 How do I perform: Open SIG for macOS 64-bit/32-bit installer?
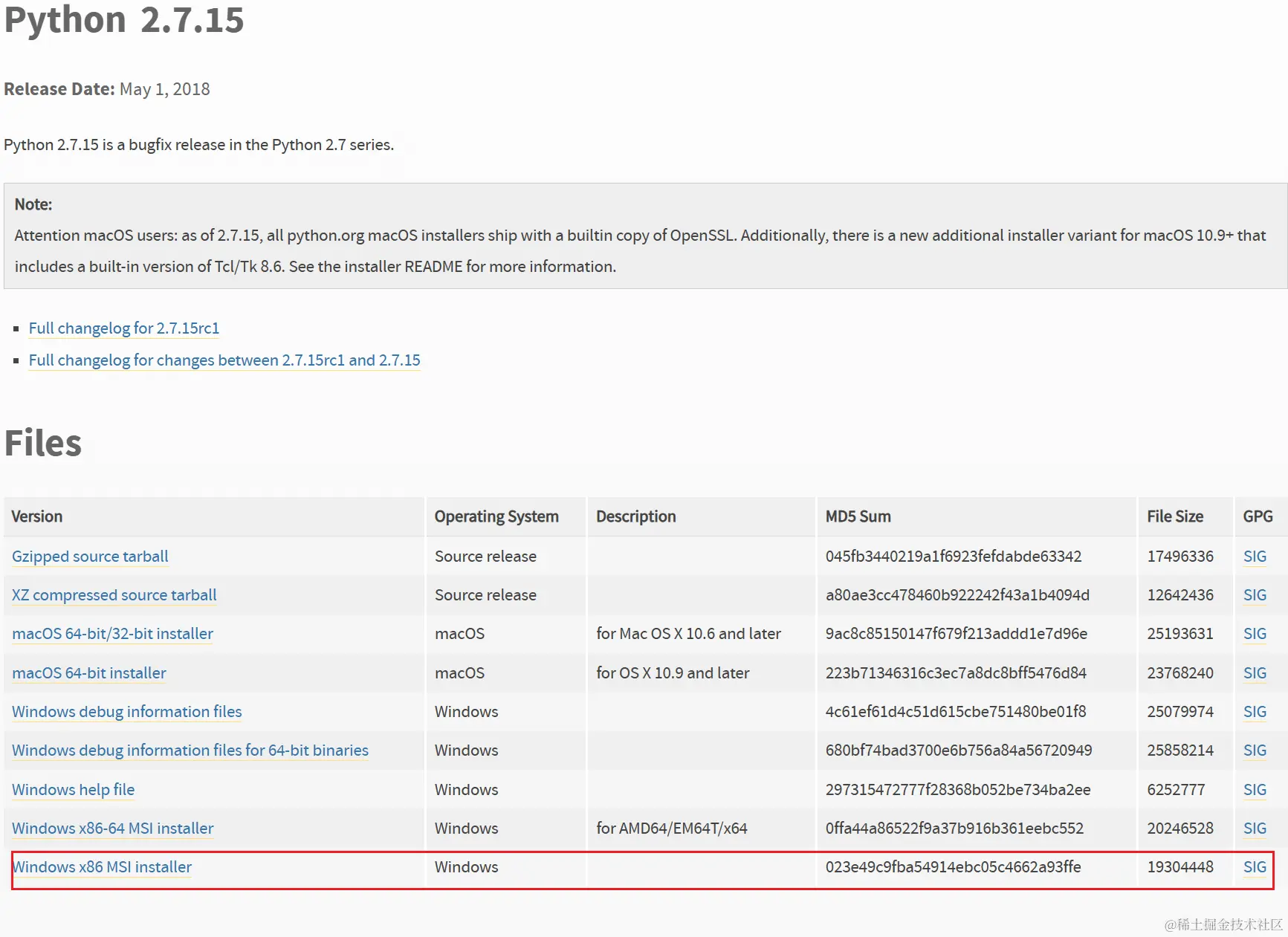[x=1254, y=633]
